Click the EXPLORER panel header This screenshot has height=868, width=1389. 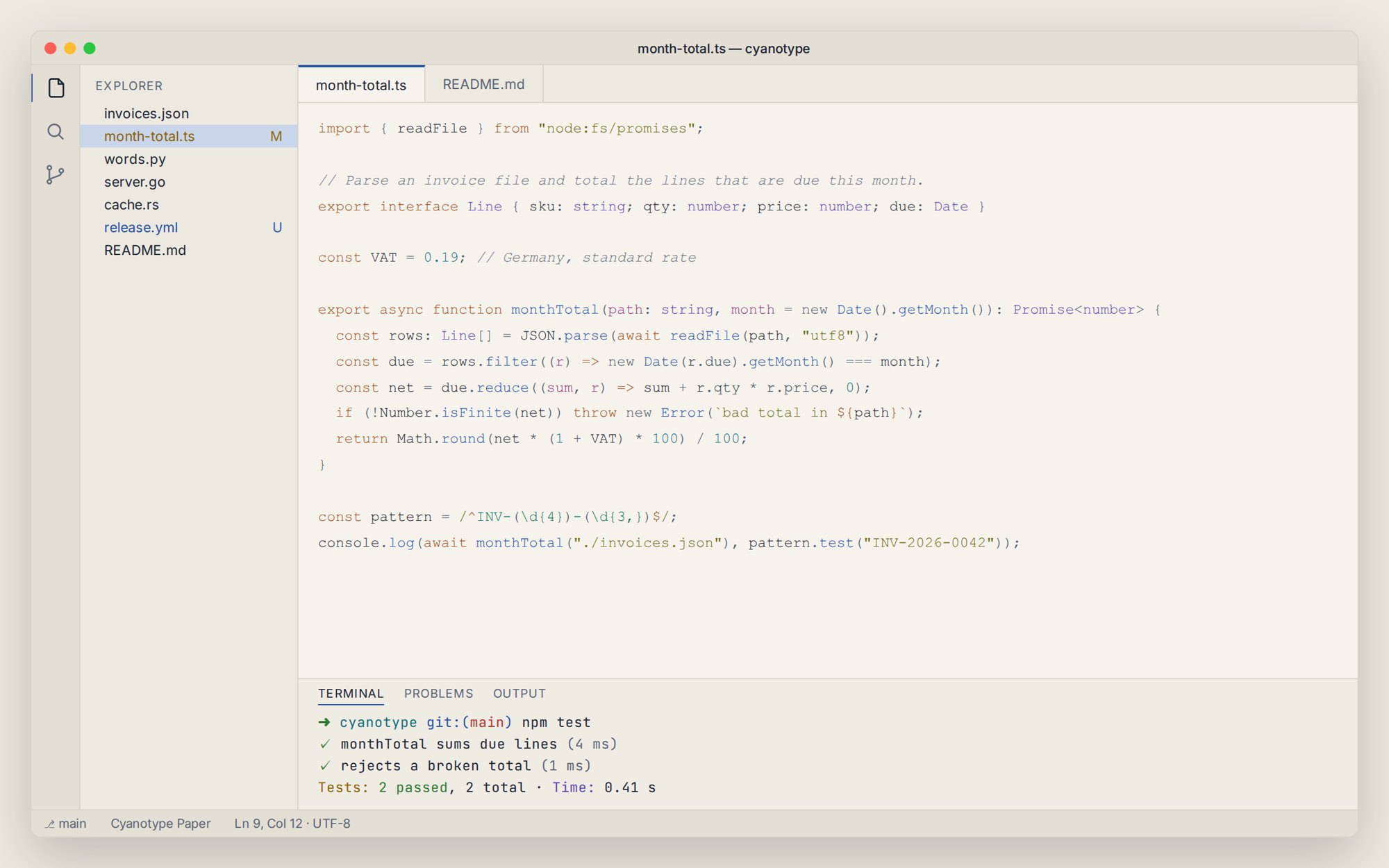(x=129, y=85)
